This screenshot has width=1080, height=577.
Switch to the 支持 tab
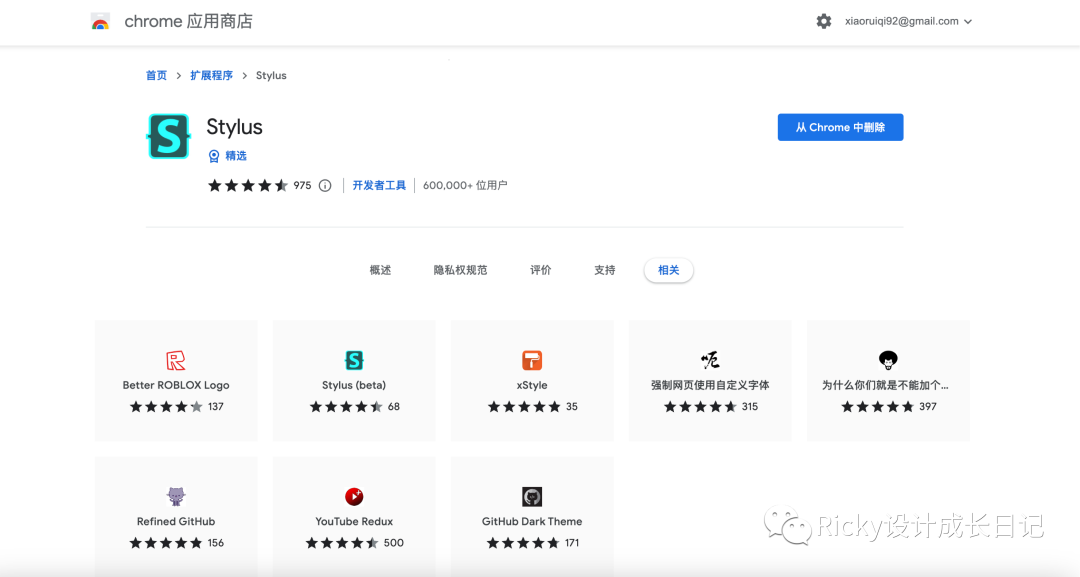tap(605, 270)
